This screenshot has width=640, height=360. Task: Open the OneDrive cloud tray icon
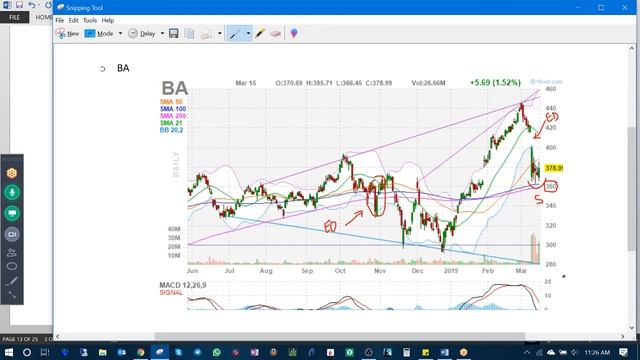(x=551, y=352)
